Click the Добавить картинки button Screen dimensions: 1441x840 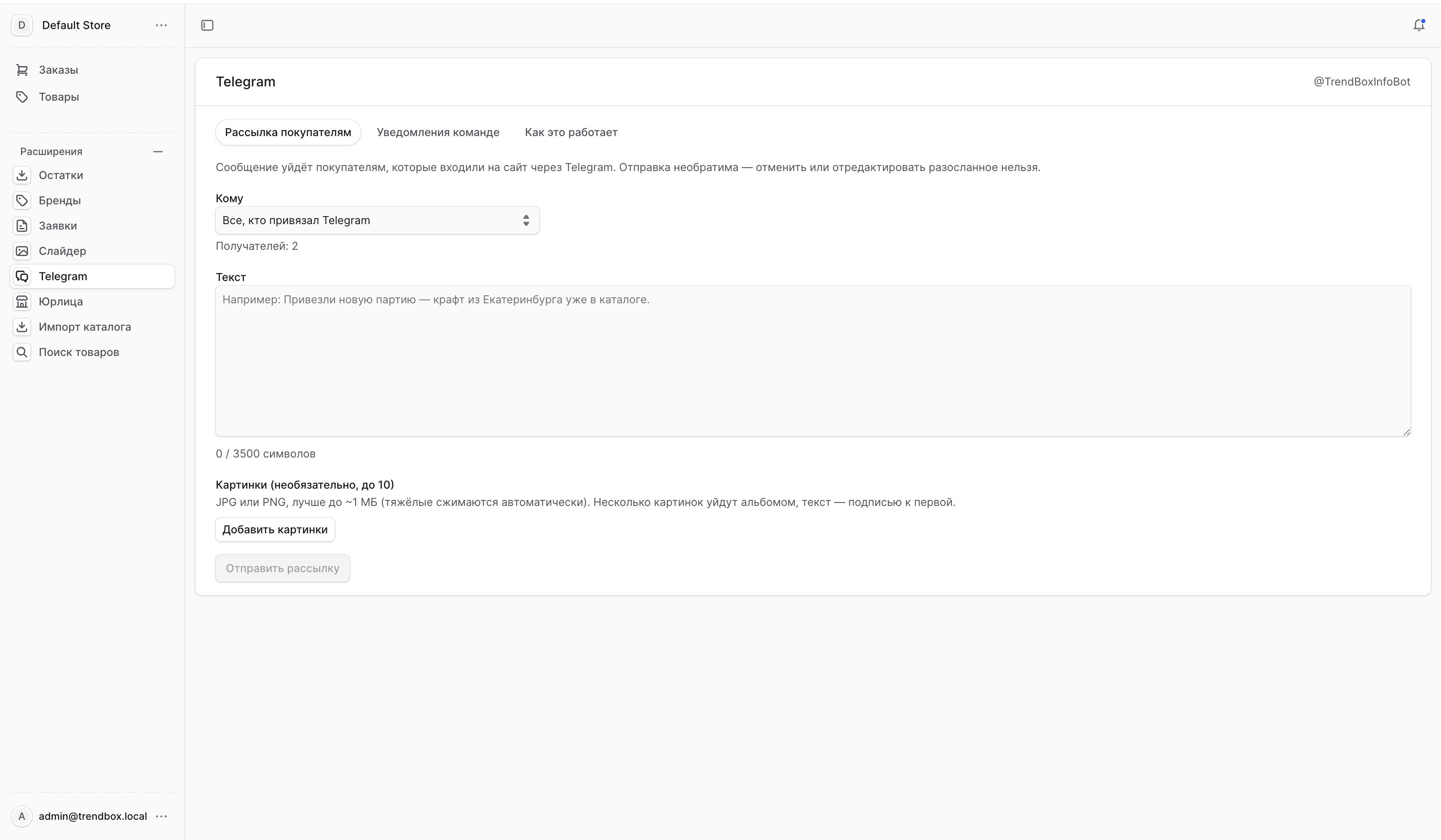(x=275, y=530)
